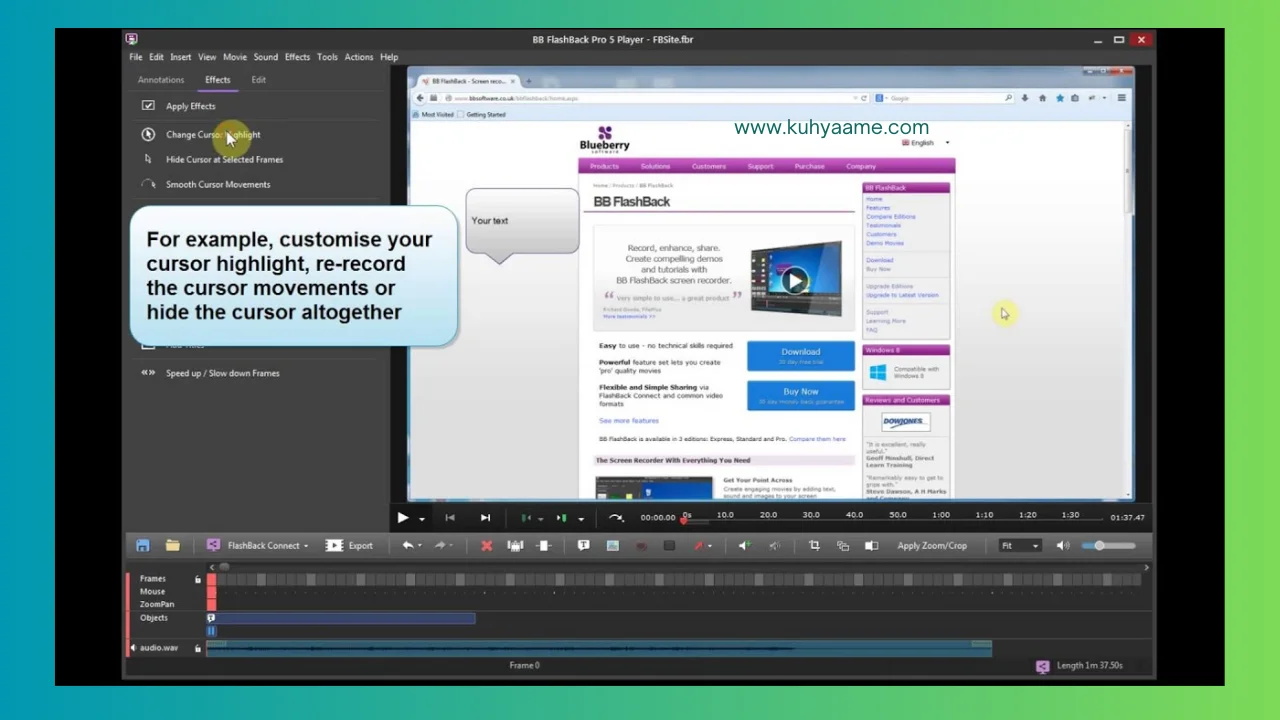Click the crop frames icon beside the red X

point(515,545)
